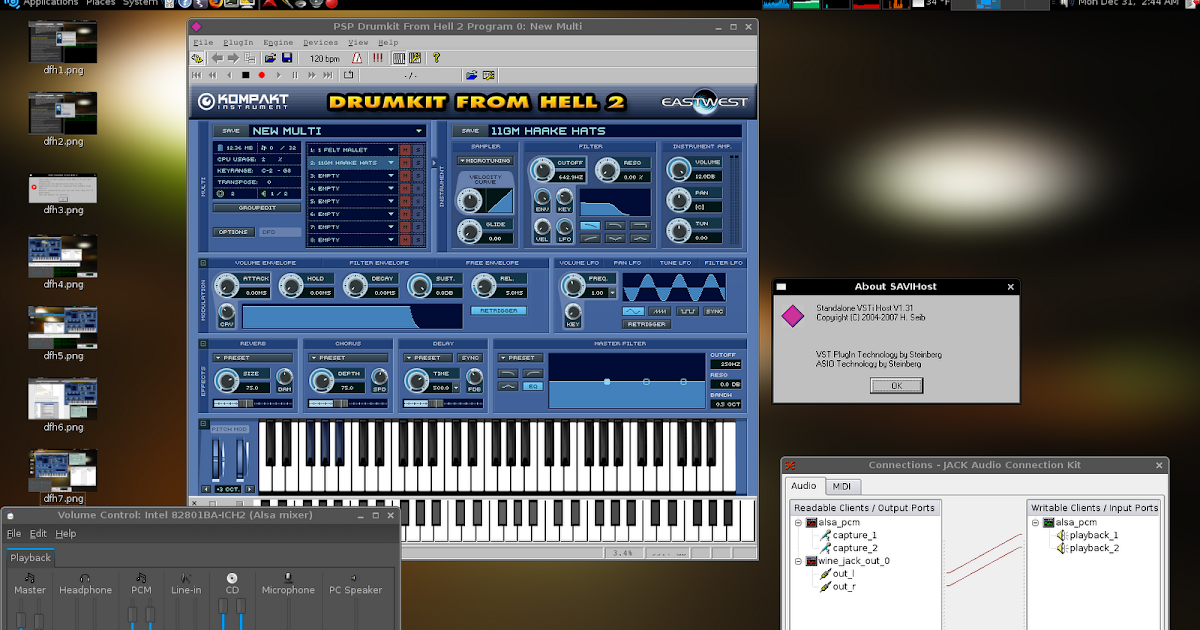1200x630 pixels.
Task: Click the piano keyboard icon on the toolbar
Action: pyautogui.click(x=399, y=58)
